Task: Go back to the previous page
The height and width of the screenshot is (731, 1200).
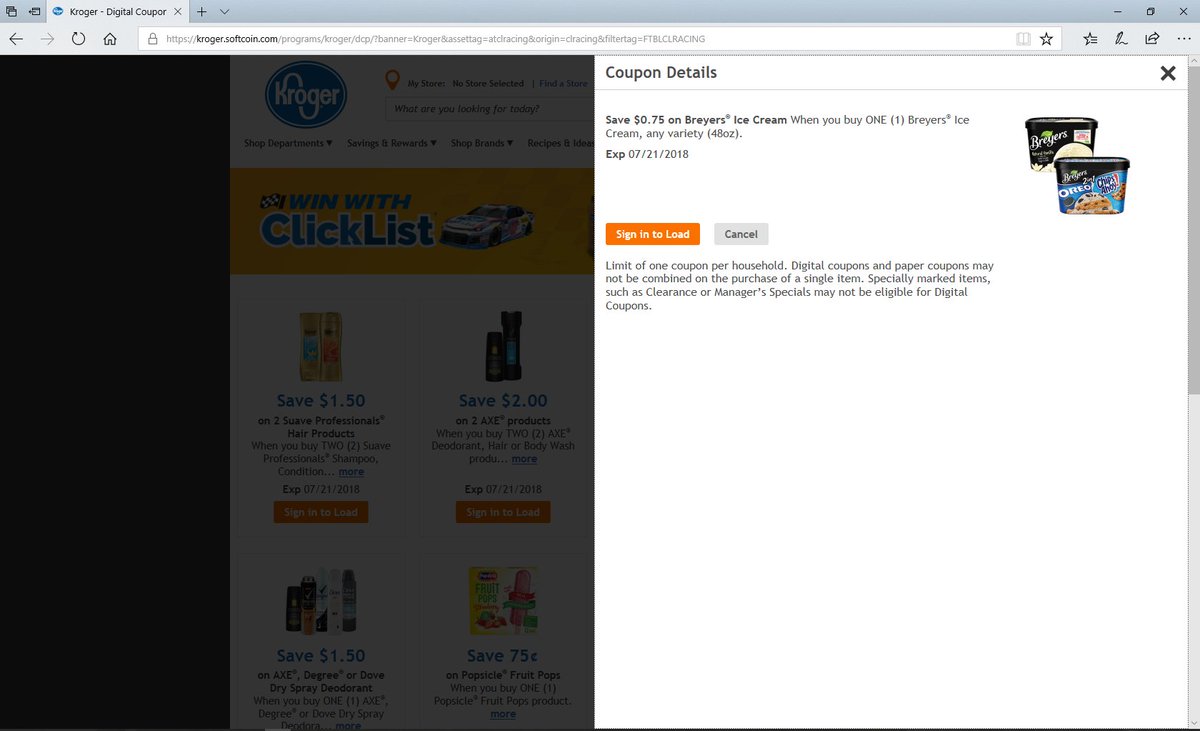Action: click(x=16, y=39)
